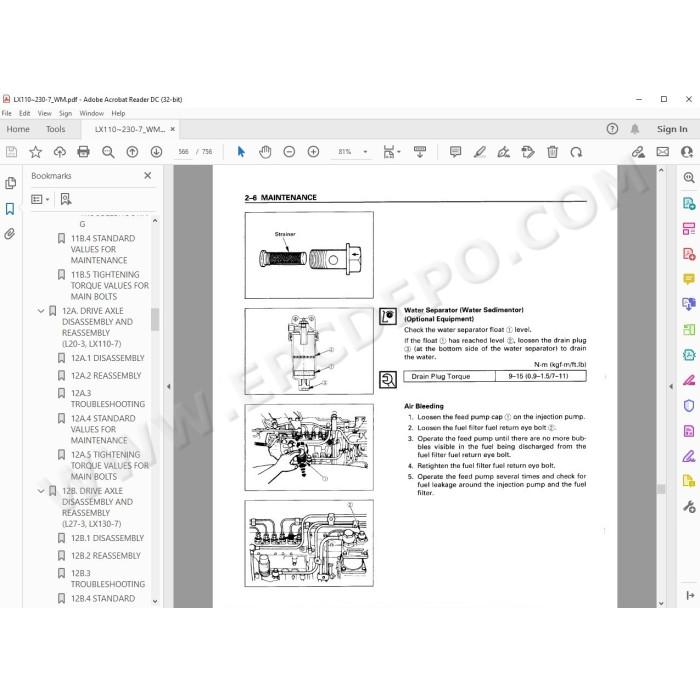Image resolution: width=700 pixels, height=700 pixels.
Task: Select the Hand pan tool
Action: point(265,152)
